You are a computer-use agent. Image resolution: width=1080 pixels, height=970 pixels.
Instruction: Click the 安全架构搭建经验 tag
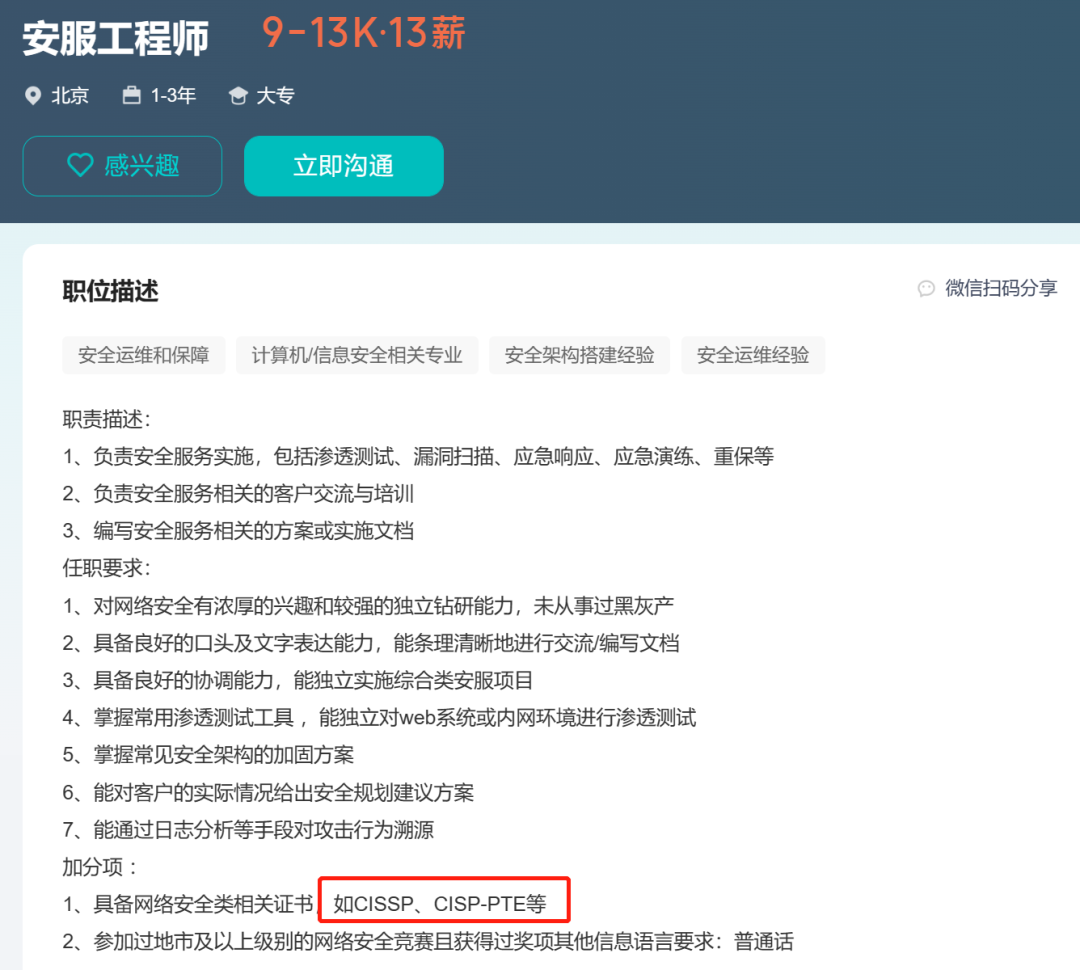[x=580, y=355]
